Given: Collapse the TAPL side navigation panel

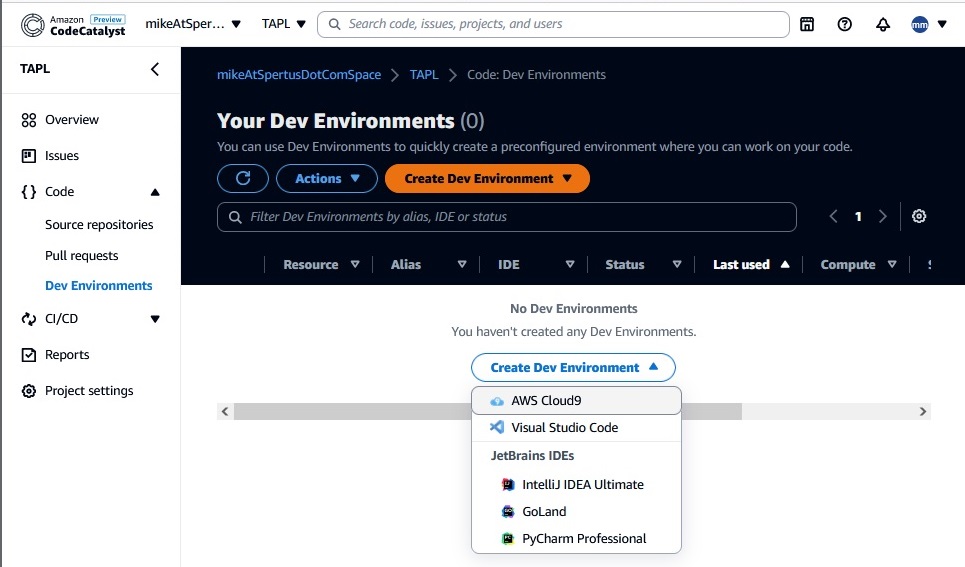Looking at the screenshot, I should coord(155,69).
